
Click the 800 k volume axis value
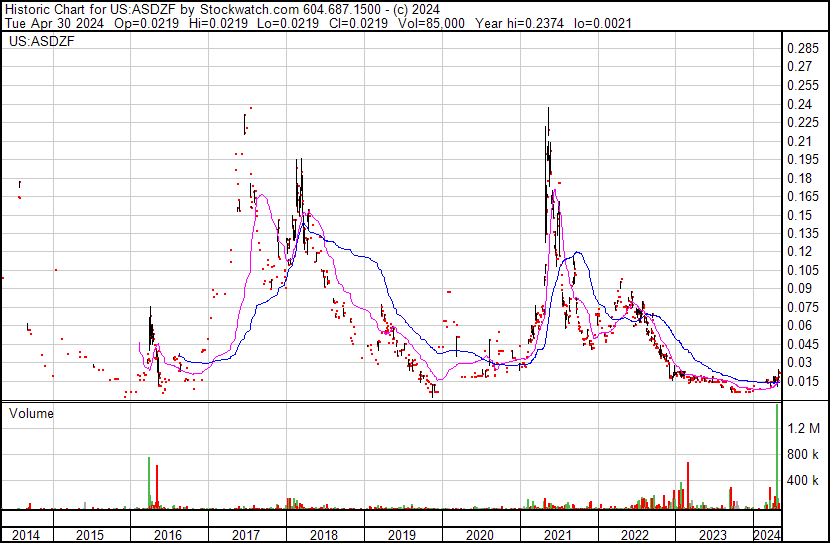click(x=803, y=455)
